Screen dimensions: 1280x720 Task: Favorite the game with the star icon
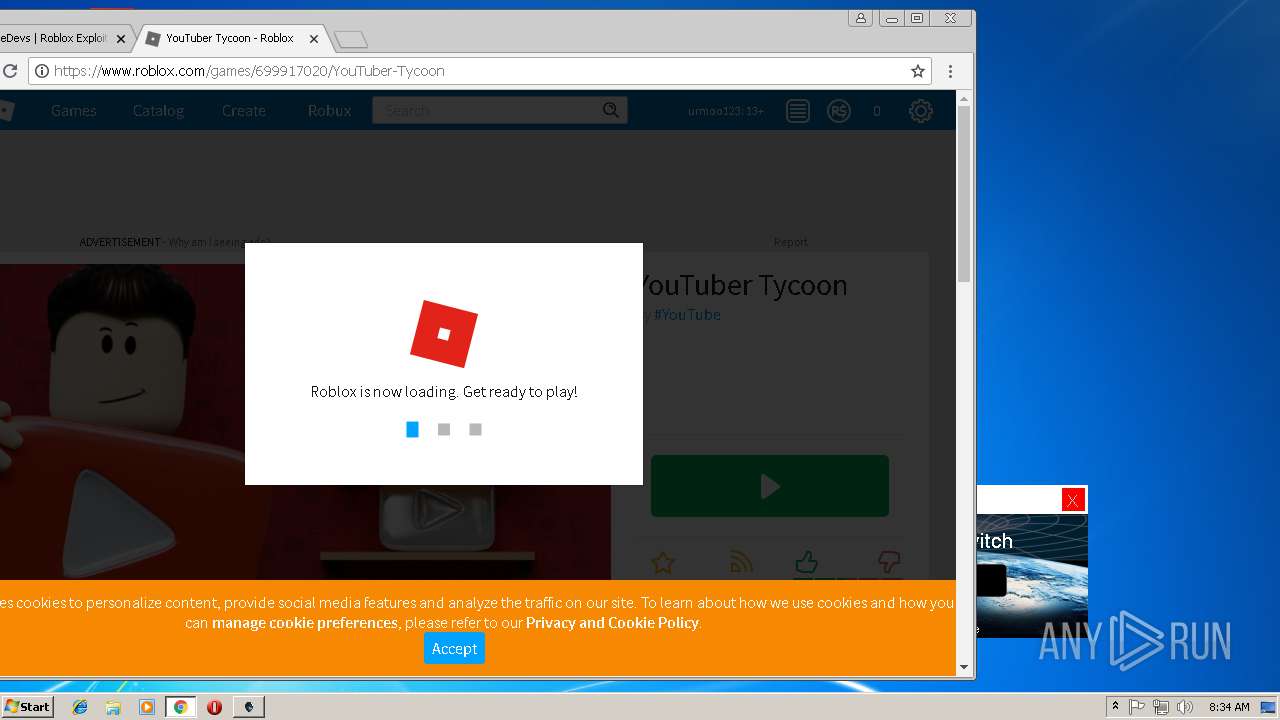662,563
